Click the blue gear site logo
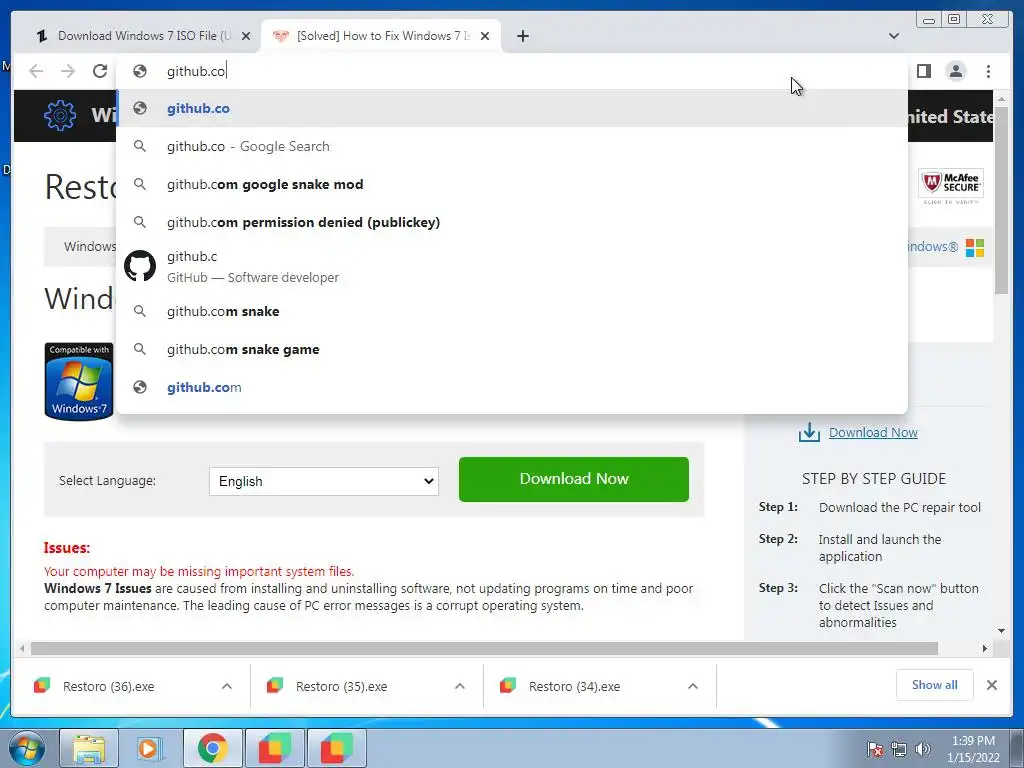The image size is (1024, 768). pyautogui.click(x=59, y=116)
